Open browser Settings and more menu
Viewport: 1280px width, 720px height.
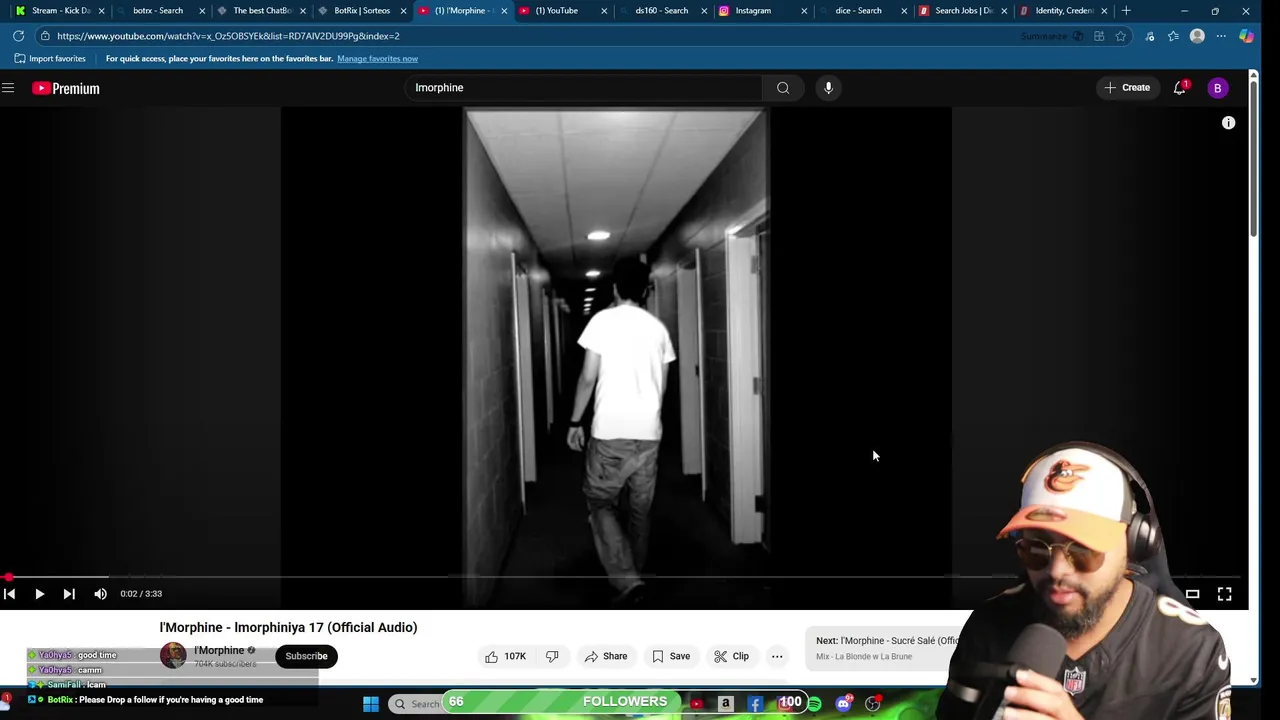(x=1221, y=36)
